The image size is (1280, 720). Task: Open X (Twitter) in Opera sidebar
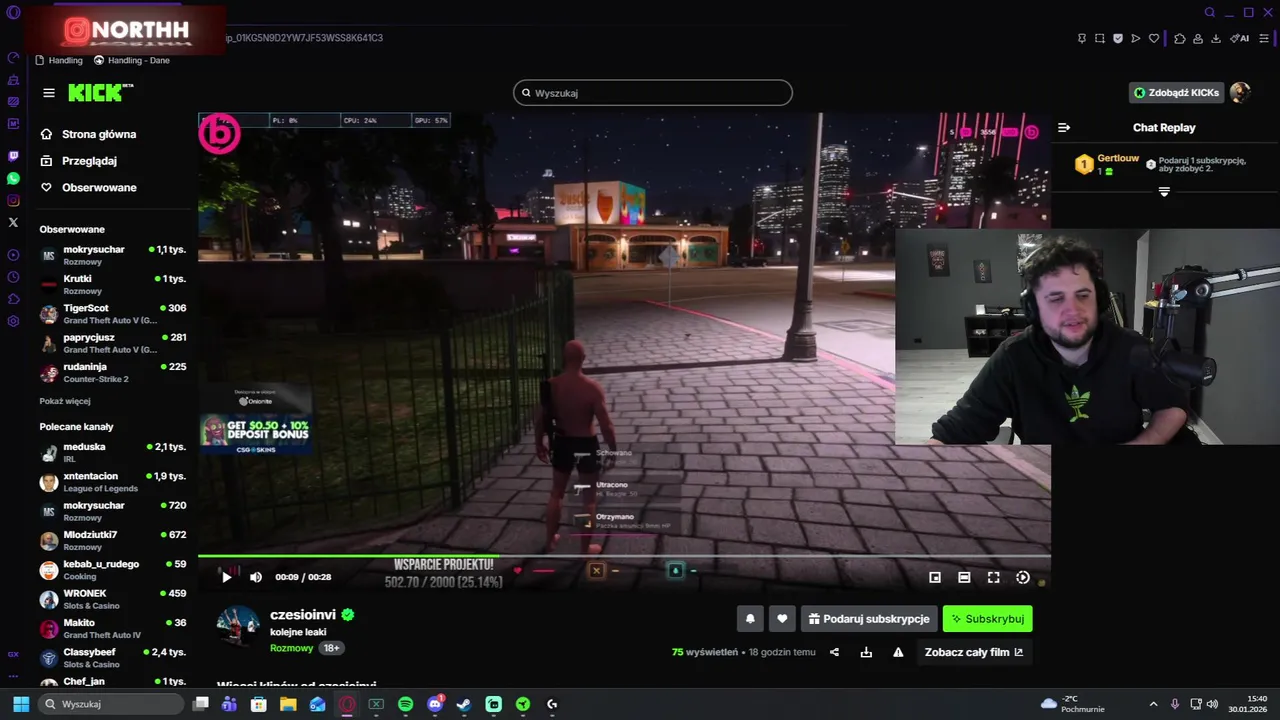coord(13,222)
